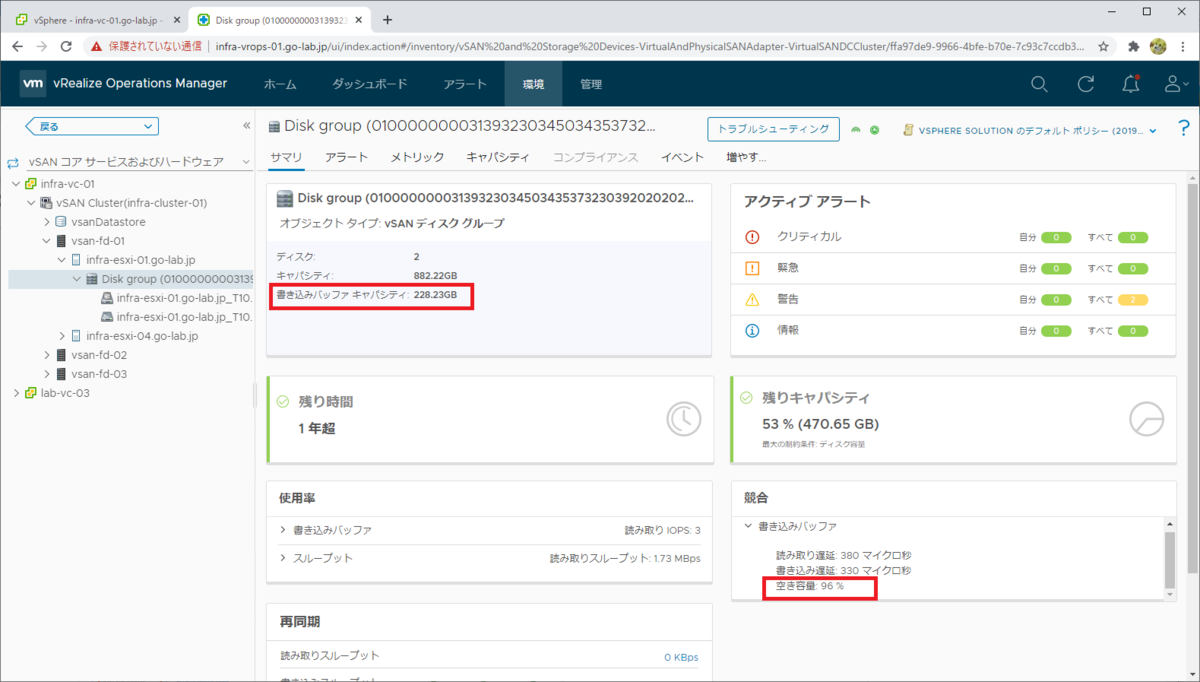The image size is (1200, 682).
Task: Open the 管理 menu
Action: pyautogui.click(x=591, y=85)
